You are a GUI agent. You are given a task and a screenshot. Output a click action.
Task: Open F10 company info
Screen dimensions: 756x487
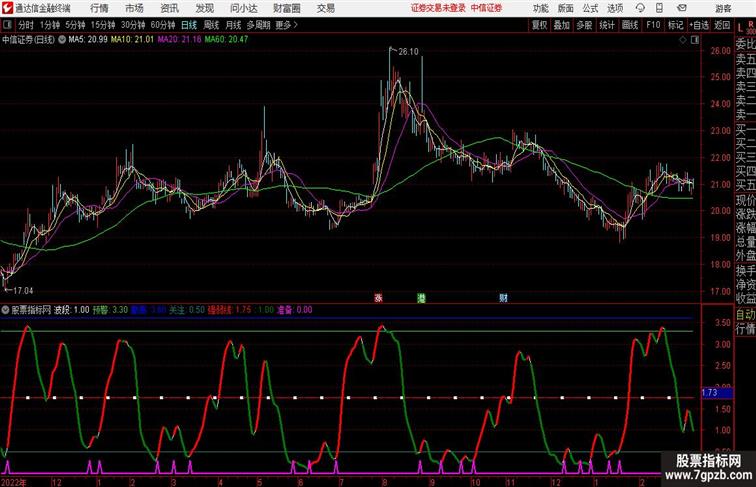pos(653,25)
